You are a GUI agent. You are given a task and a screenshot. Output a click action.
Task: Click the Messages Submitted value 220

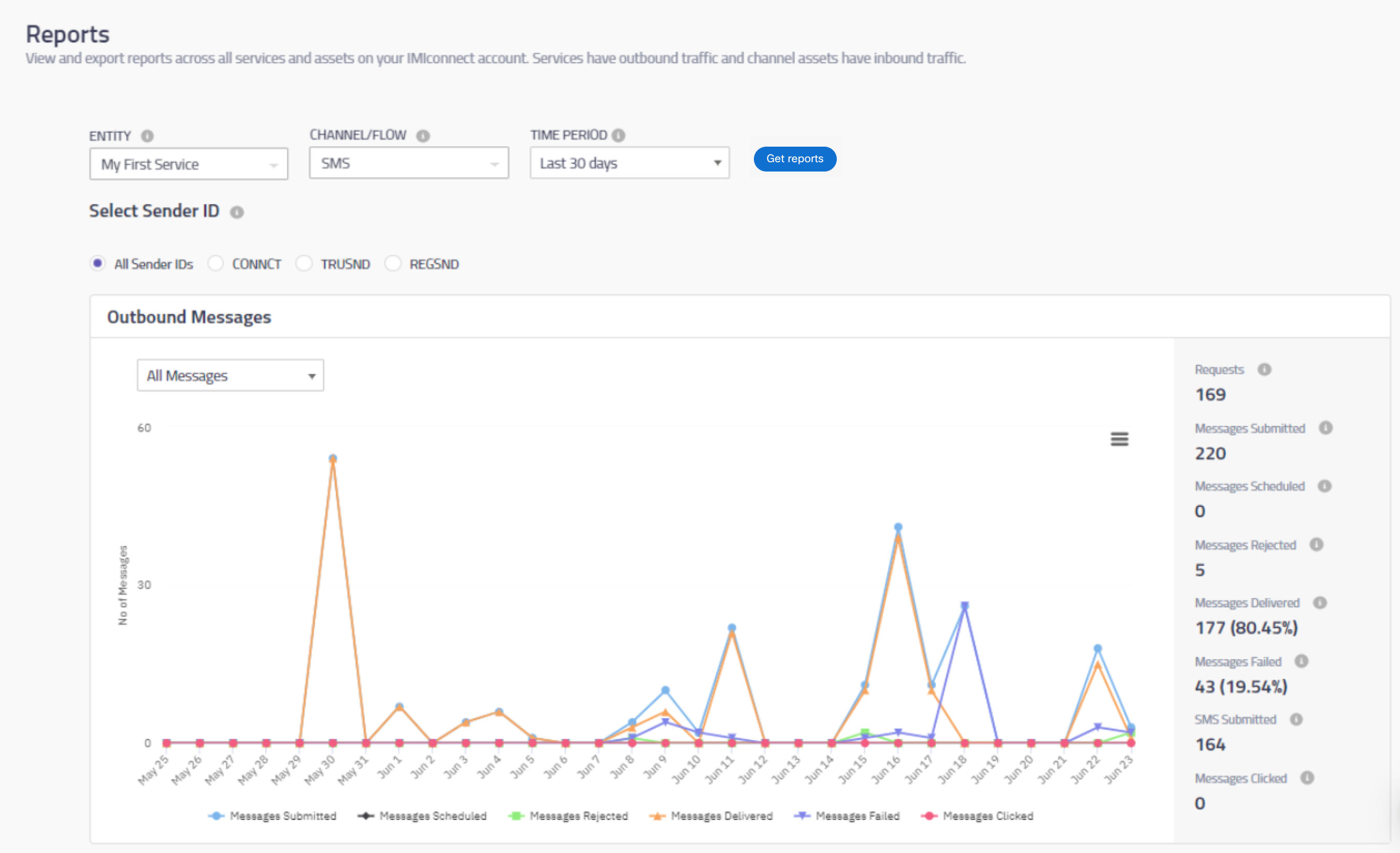[1210, 453]
